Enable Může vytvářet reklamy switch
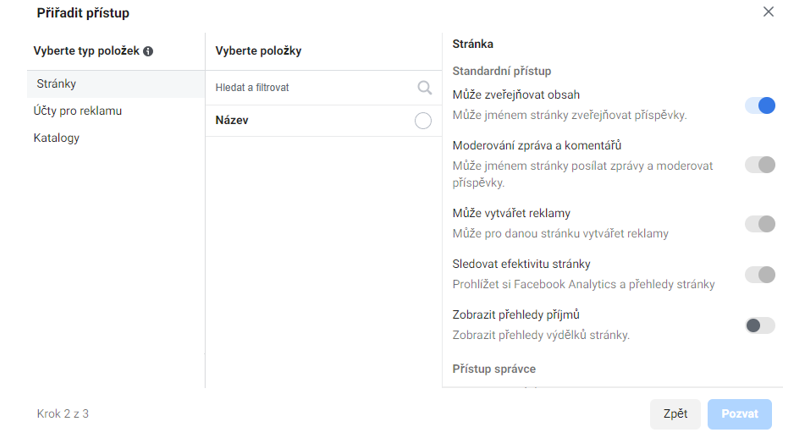The image size is (805, 436). [760, 224]
